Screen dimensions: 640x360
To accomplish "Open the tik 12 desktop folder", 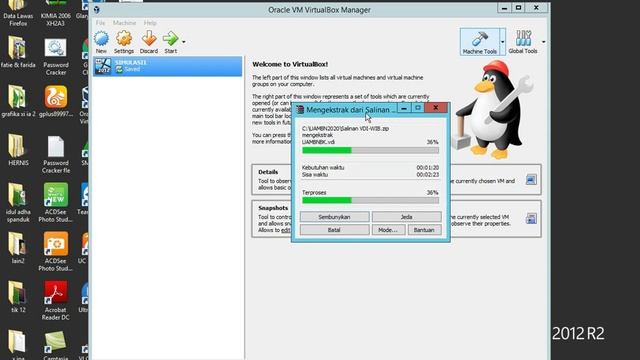I will 18,297.
